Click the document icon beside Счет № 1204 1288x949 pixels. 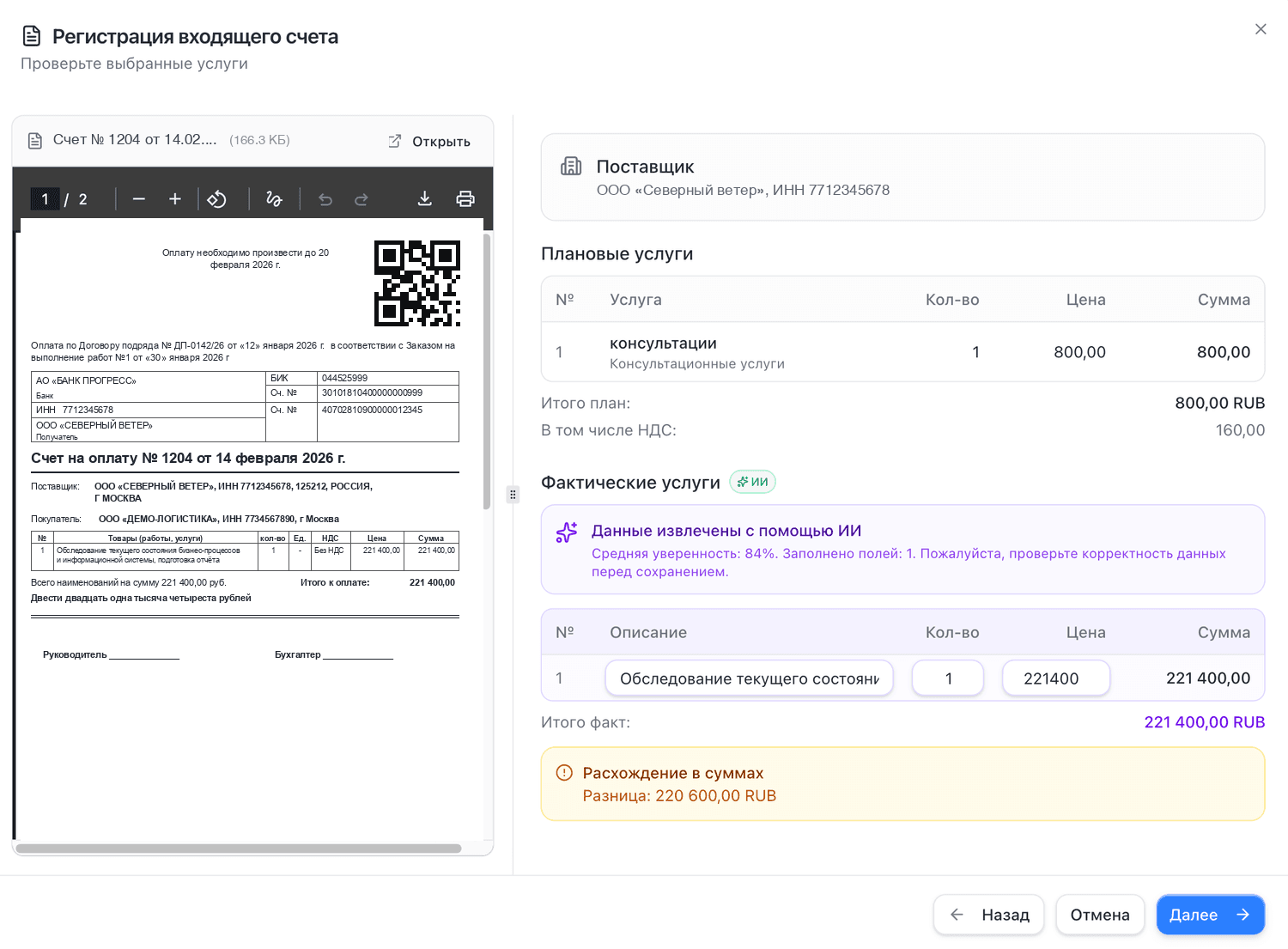pos(35,141)
